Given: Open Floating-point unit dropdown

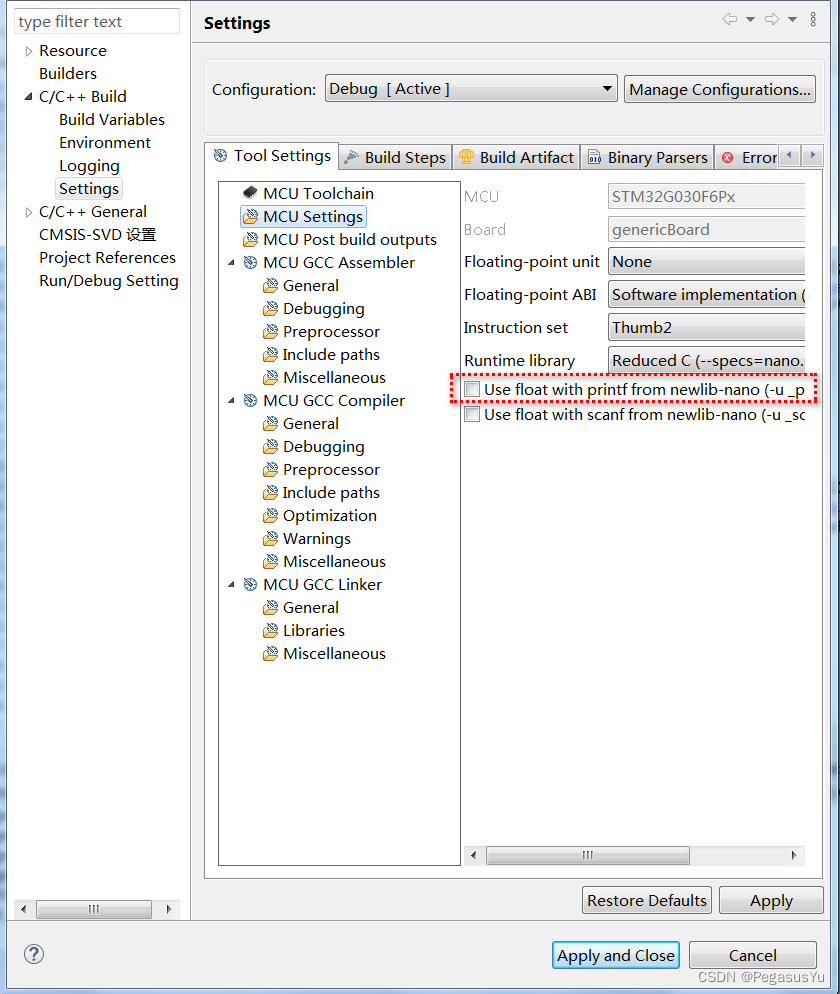Looking at the screenshot, I should click(x=706, y=262).
